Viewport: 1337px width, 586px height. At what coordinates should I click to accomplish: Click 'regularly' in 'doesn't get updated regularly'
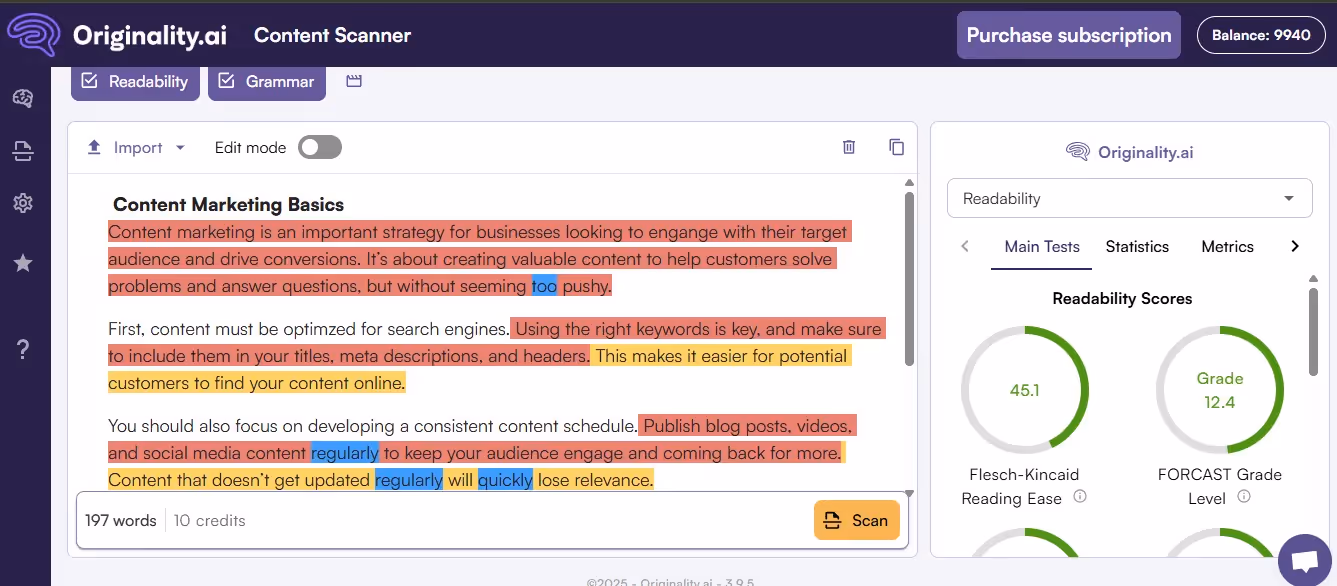[409, 480]
